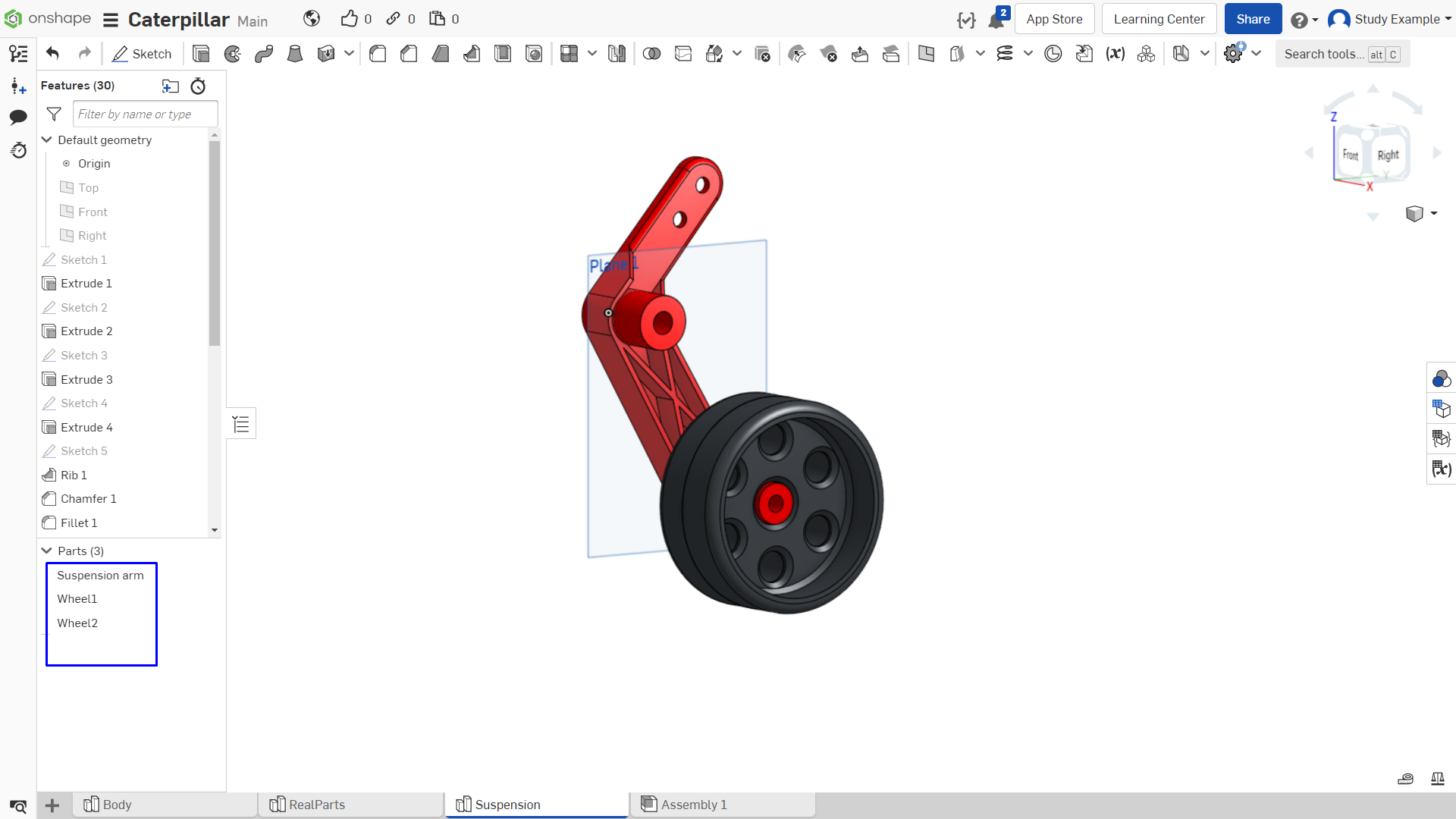This screenshot has width=1456, height=819.
Task: Click the feature list scrollbar down arrow
Action: [x=215, y=530]
